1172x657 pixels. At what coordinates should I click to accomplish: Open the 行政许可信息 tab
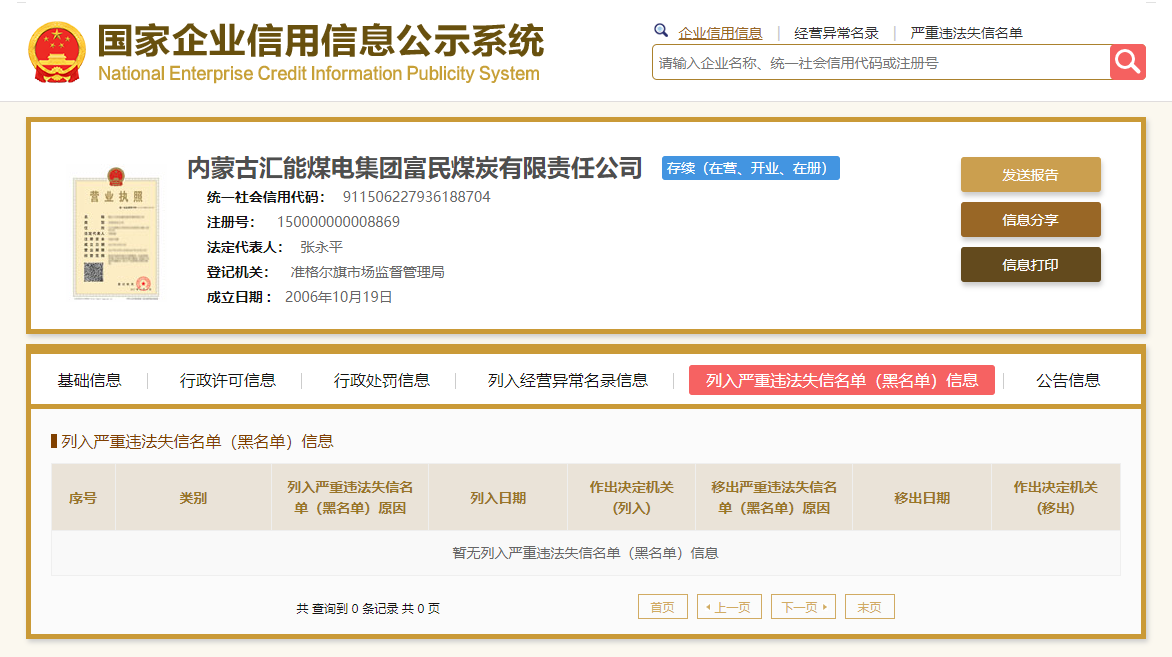point(227,380)
